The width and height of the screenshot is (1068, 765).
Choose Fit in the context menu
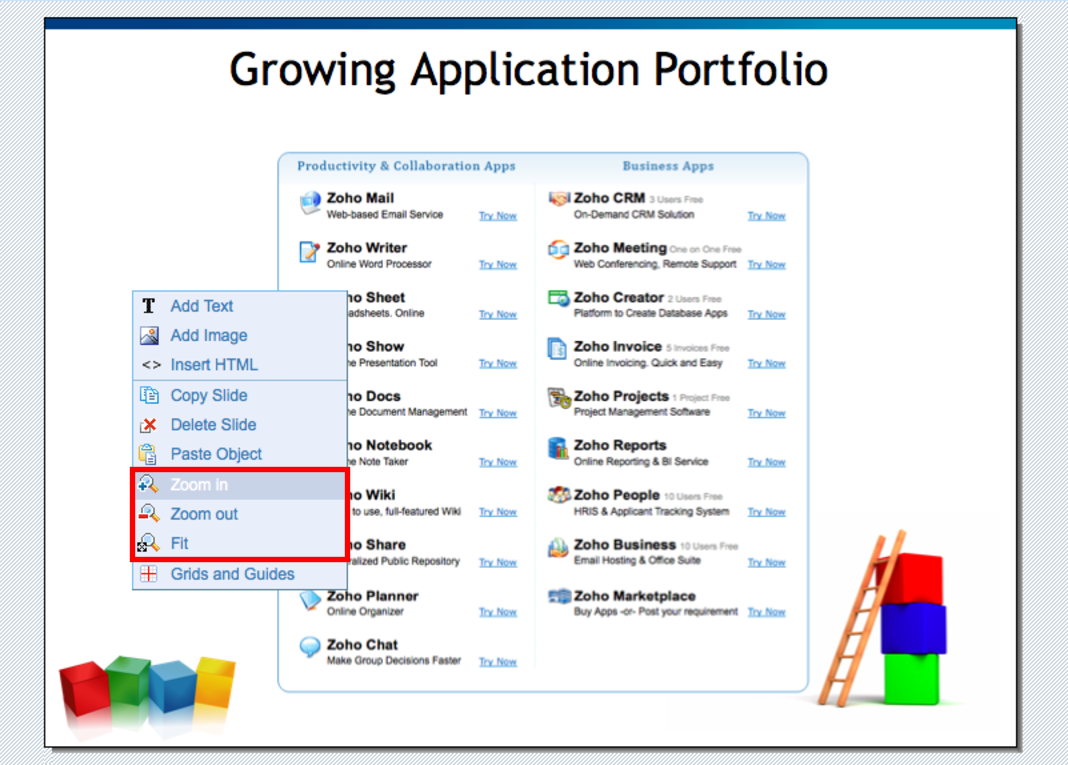[179, 543]
